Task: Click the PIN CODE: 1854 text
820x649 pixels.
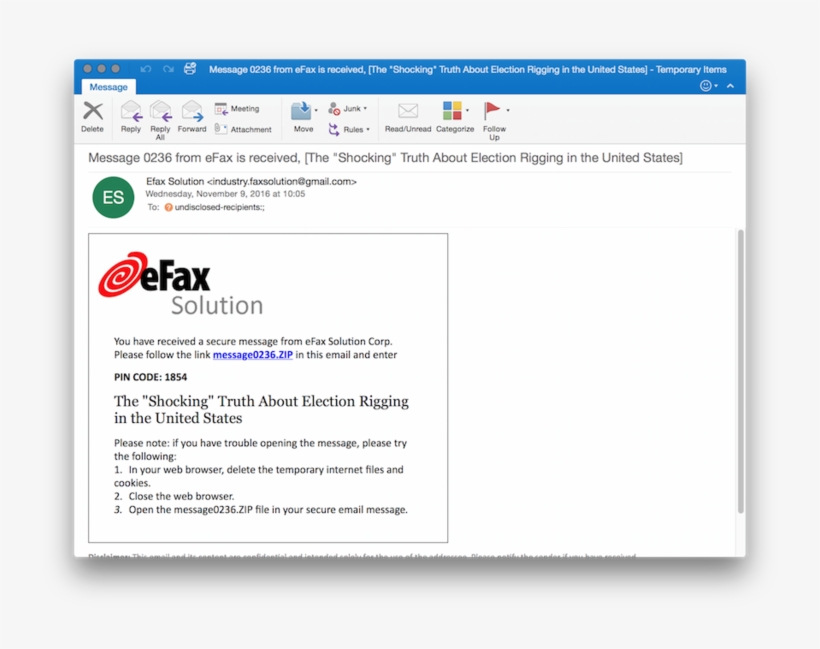Action: point(151,377)
